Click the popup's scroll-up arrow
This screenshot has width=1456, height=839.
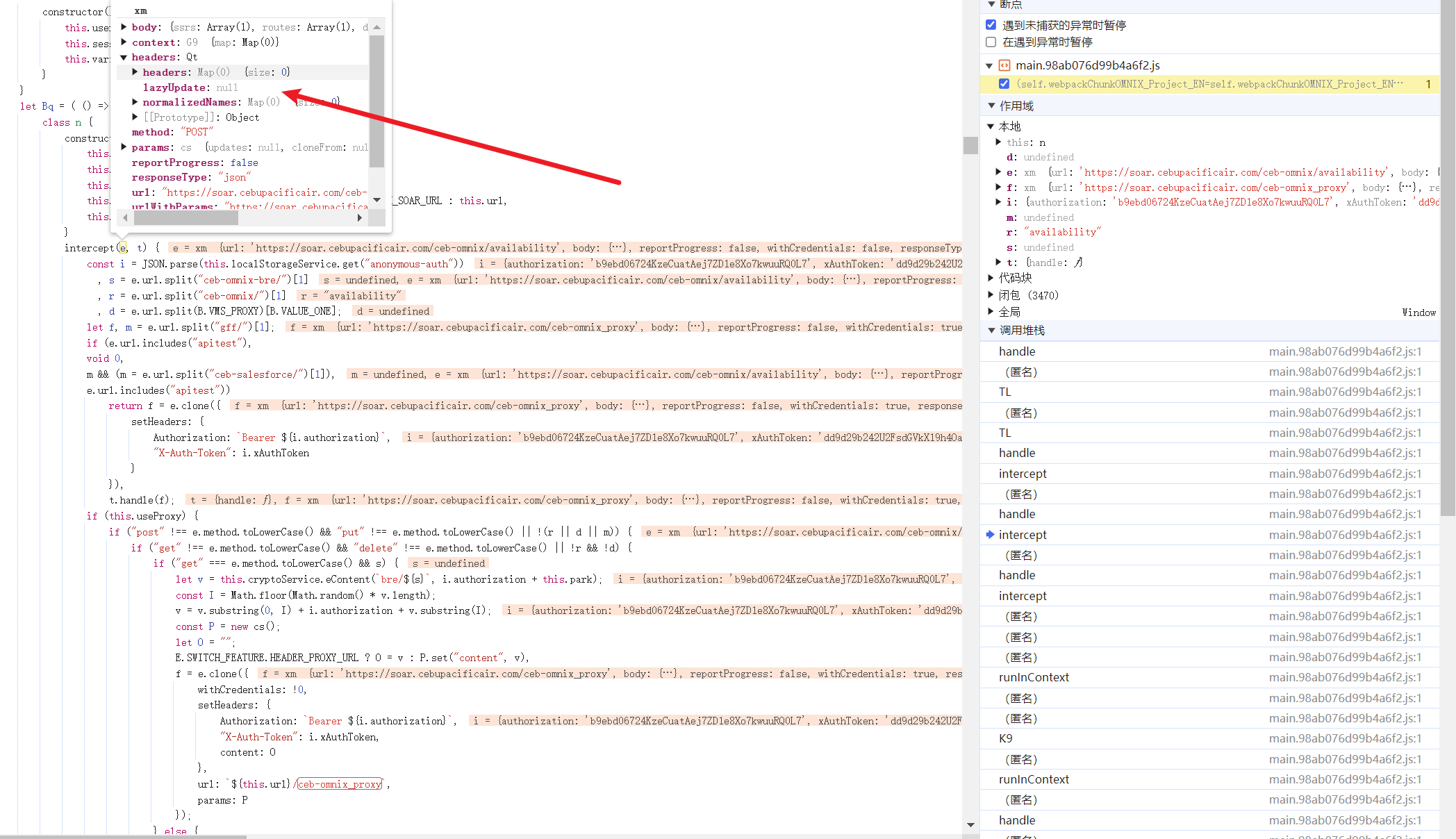tap(377, 28)
